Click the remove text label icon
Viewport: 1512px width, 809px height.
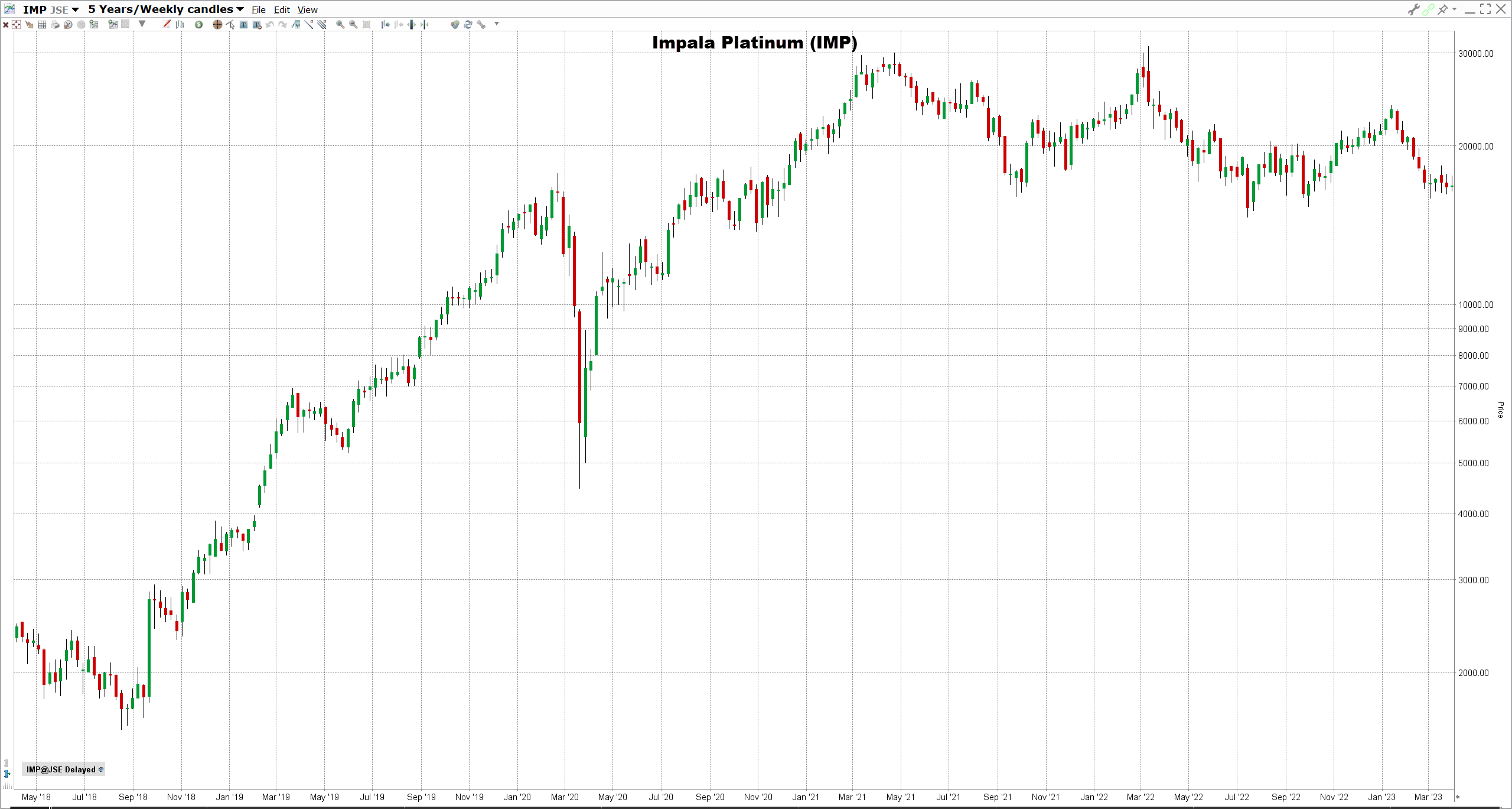(x=257, y=24)
